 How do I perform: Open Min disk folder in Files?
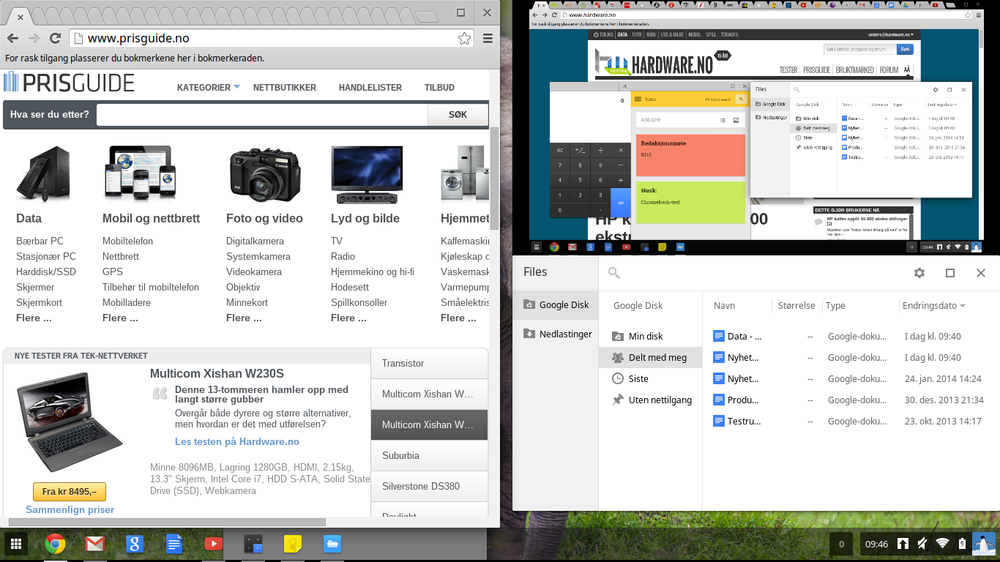click(651, 336)
